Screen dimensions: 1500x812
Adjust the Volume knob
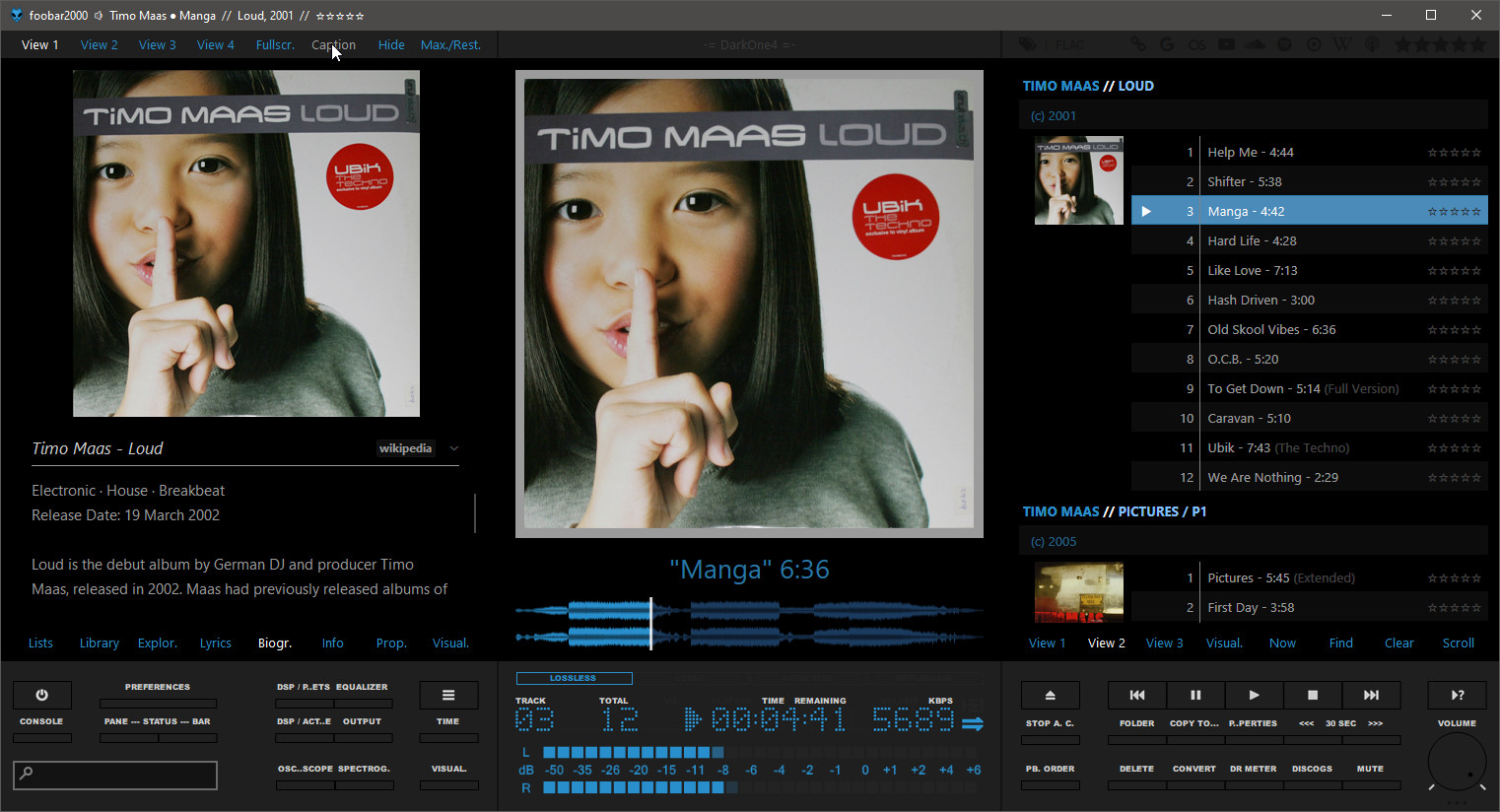click(1457, 762)
